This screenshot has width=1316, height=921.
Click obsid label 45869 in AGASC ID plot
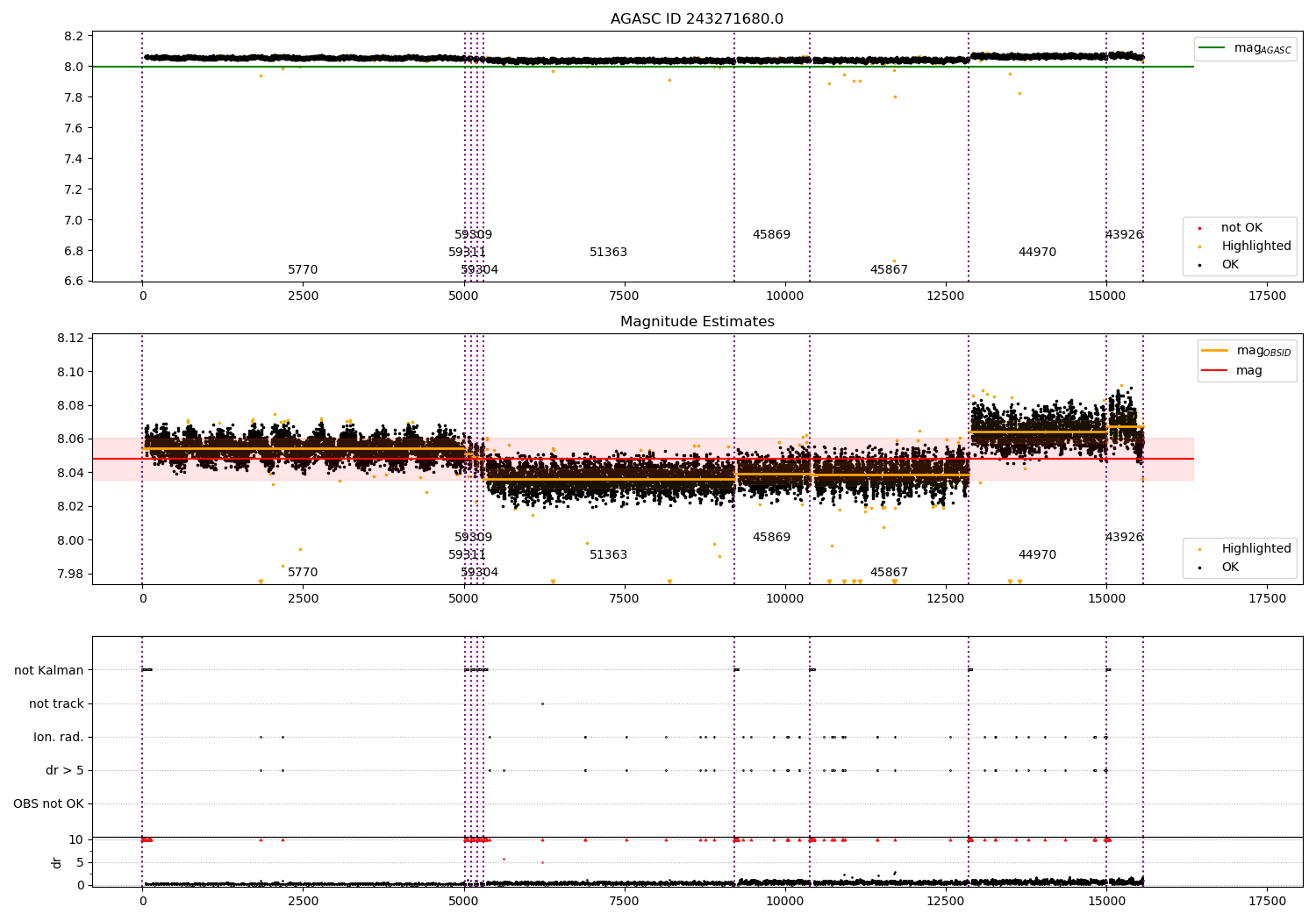click(x=771, y=235)
